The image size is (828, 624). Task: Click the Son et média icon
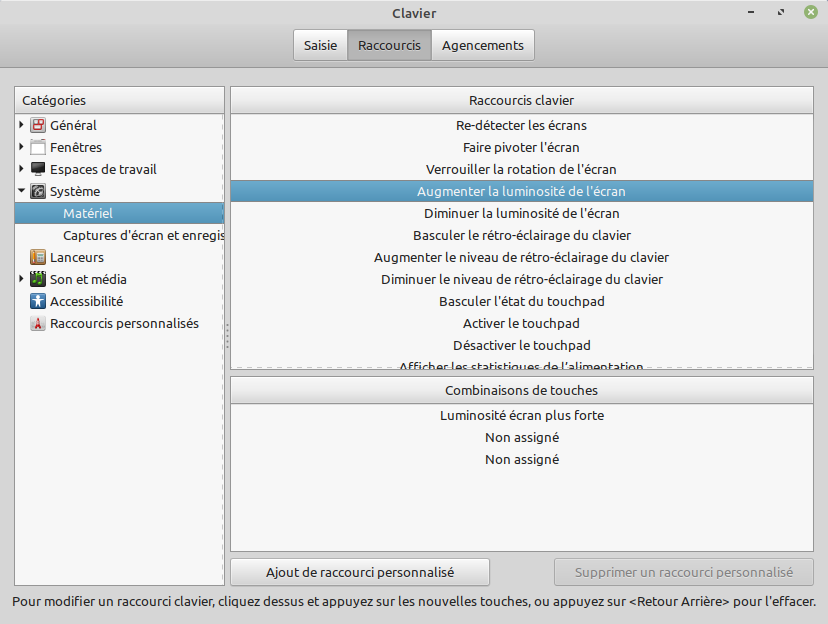tap(38, 280)
